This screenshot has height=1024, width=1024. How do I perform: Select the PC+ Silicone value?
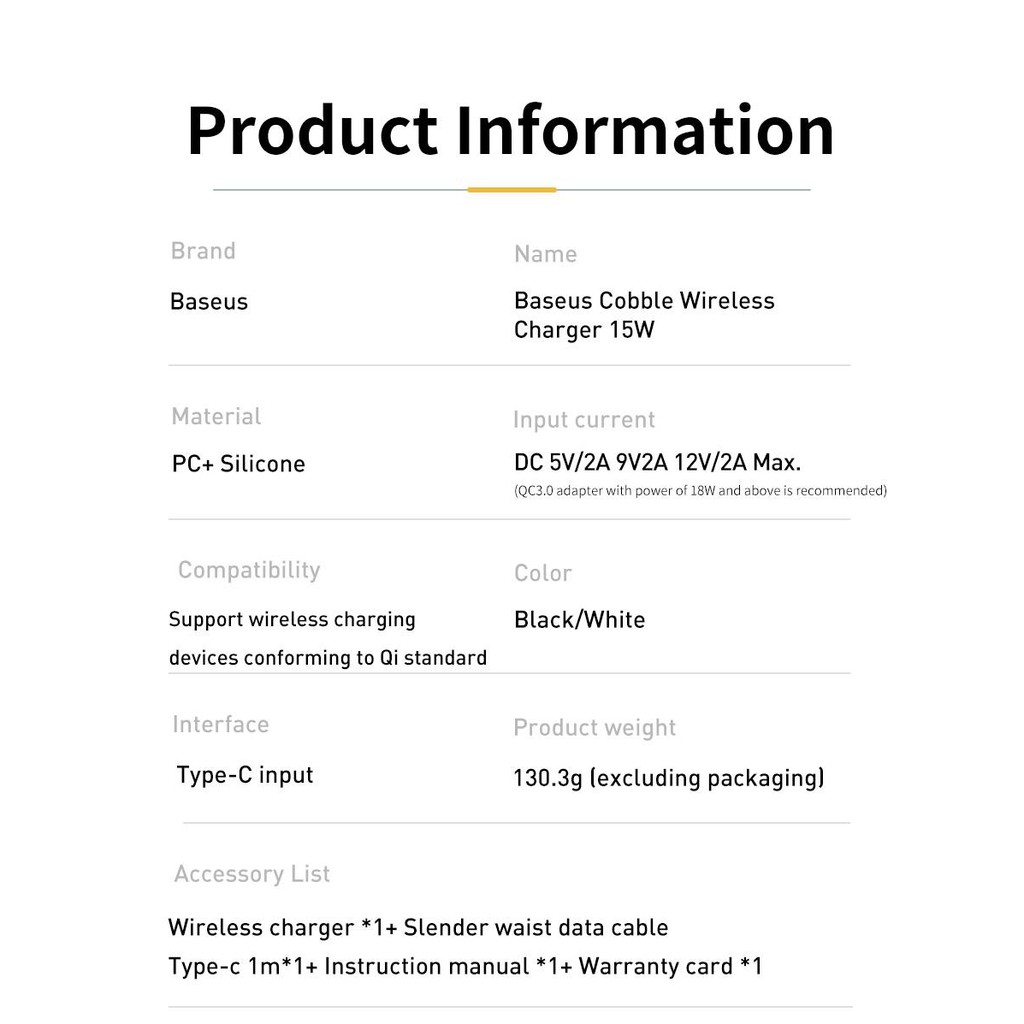(238, 464)
